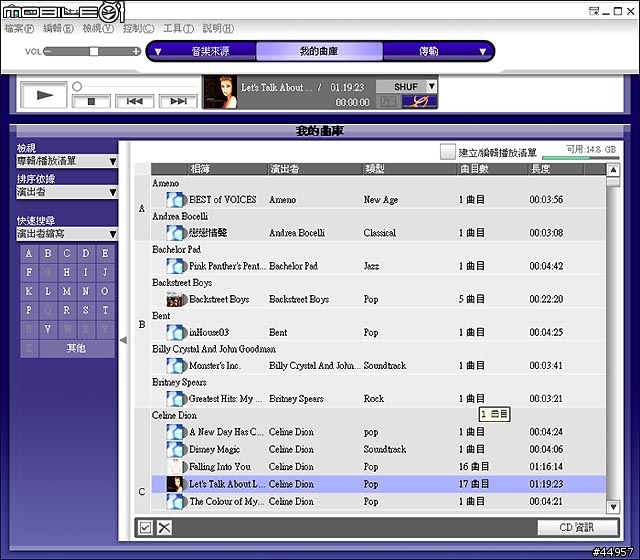Filter artists by letter M
Viewport: 640px width, 560px height.
pos(67,291)
